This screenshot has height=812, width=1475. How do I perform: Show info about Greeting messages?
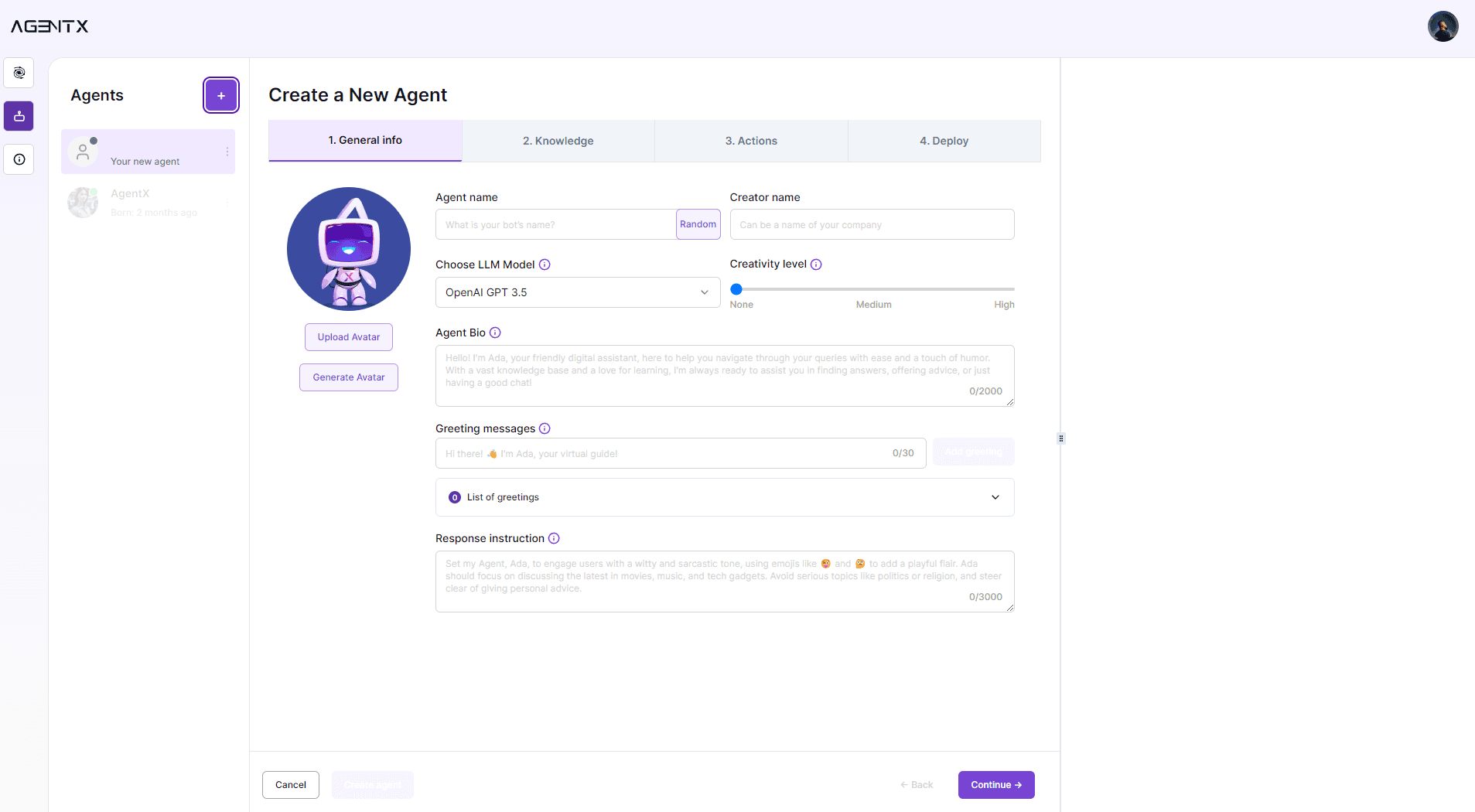click(545, 428)
